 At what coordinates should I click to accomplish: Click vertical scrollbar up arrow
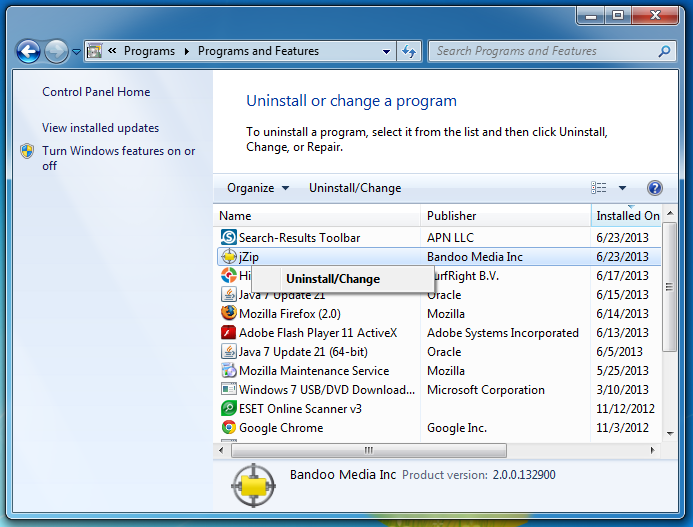coord(670,213)
